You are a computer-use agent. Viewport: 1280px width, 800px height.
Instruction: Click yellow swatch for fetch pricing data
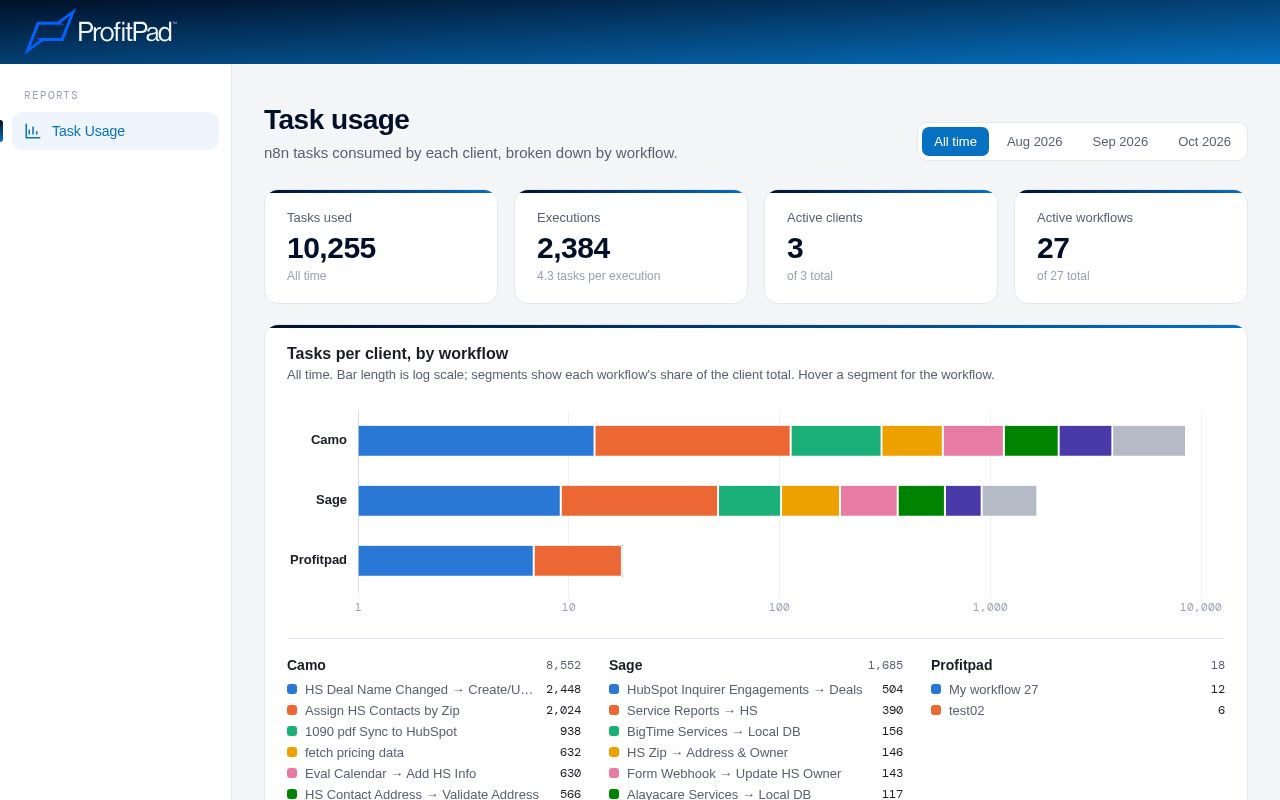292,752
